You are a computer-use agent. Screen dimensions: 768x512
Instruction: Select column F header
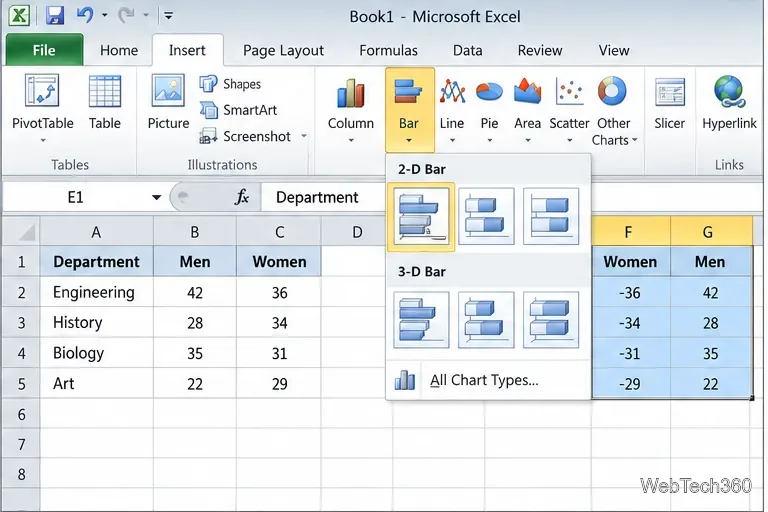click(x=630, y=232)
